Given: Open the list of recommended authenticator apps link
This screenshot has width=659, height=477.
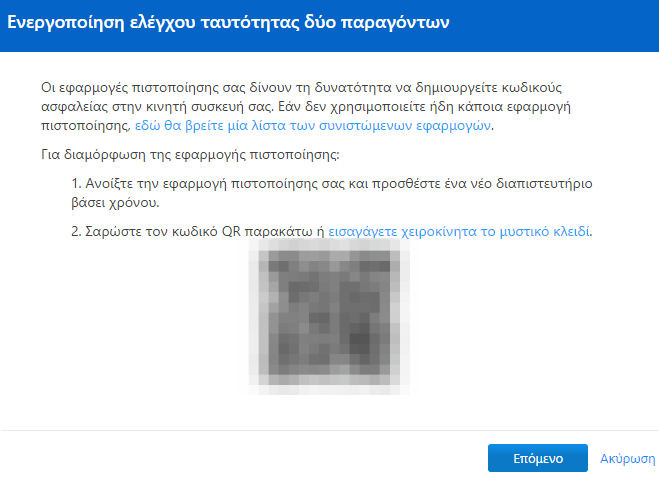Looking at the screenshot, I should click(313, 126).
